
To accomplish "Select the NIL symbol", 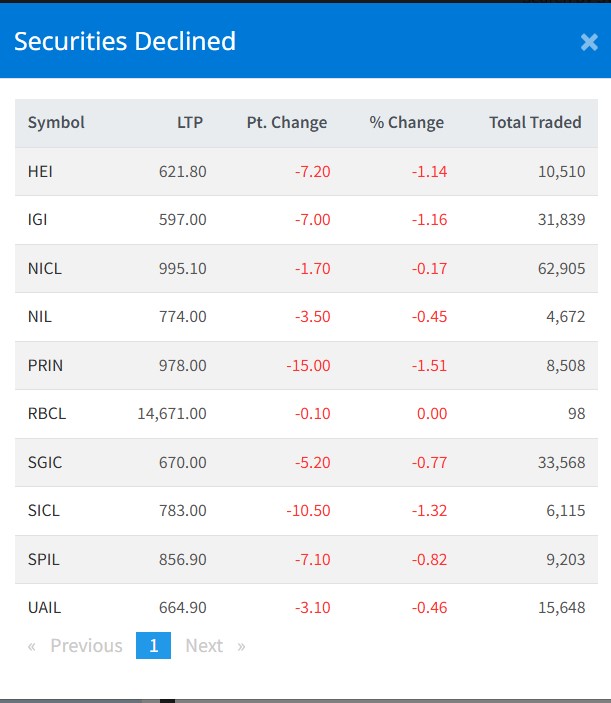I will click(39, 317).
